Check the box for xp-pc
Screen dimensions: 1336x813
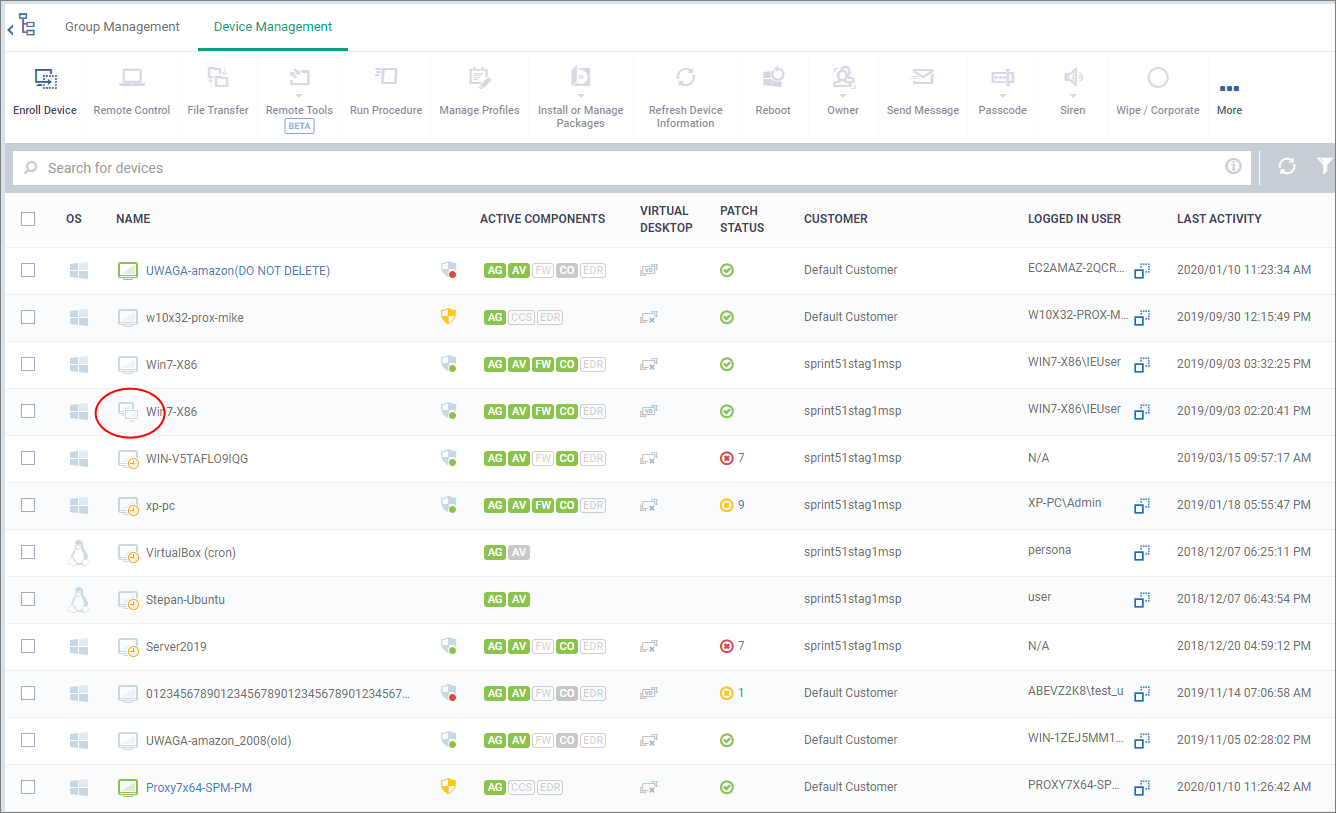point(28,505)
